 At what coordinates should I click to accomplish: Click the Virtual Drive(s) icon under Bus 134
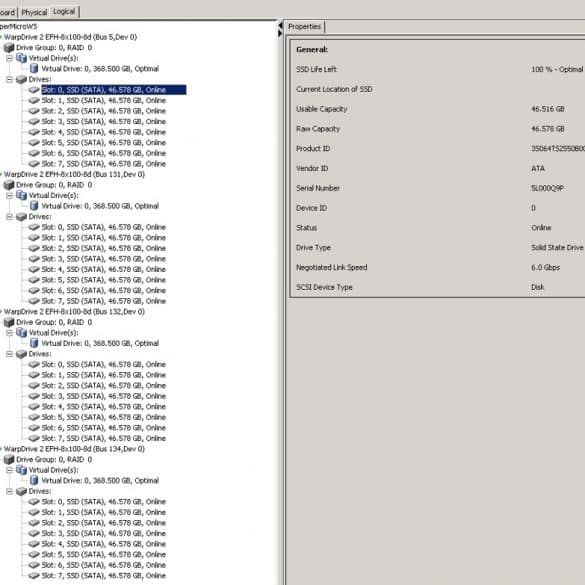(22, 470)
